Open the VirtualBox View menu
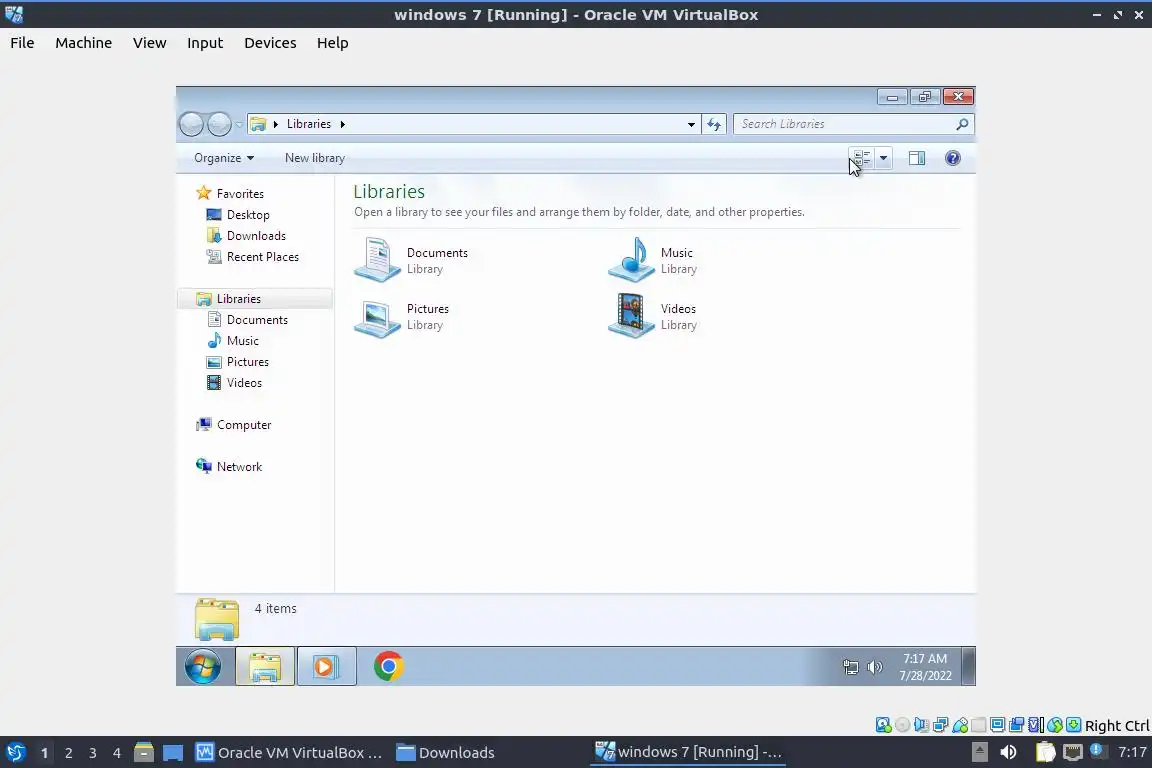This screenshot has width=1152, height=768. coord(149,43)
